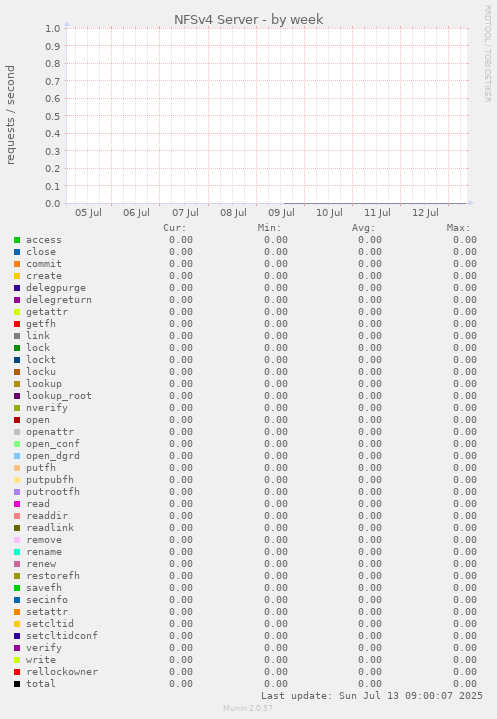The height and width of the screenshot is (719, 497).
Task: Select the 08 Jul date label
Action: pyautogui.click(x=233, y=213)
